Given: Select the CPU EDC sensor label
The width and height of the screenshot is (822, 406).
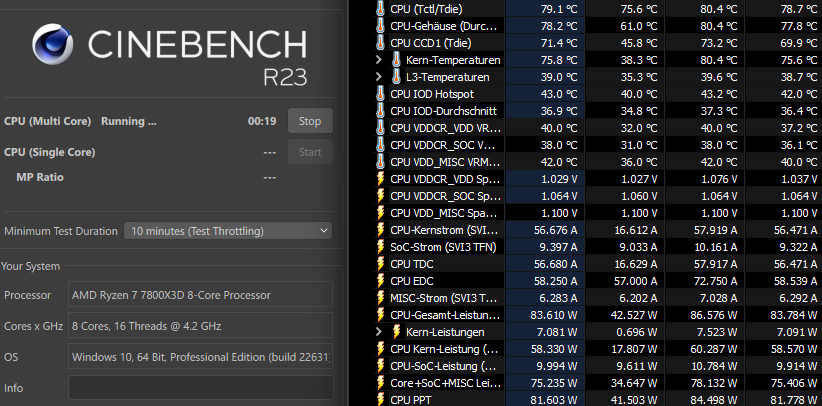Looking at the screenshot, I should [412, 281].
